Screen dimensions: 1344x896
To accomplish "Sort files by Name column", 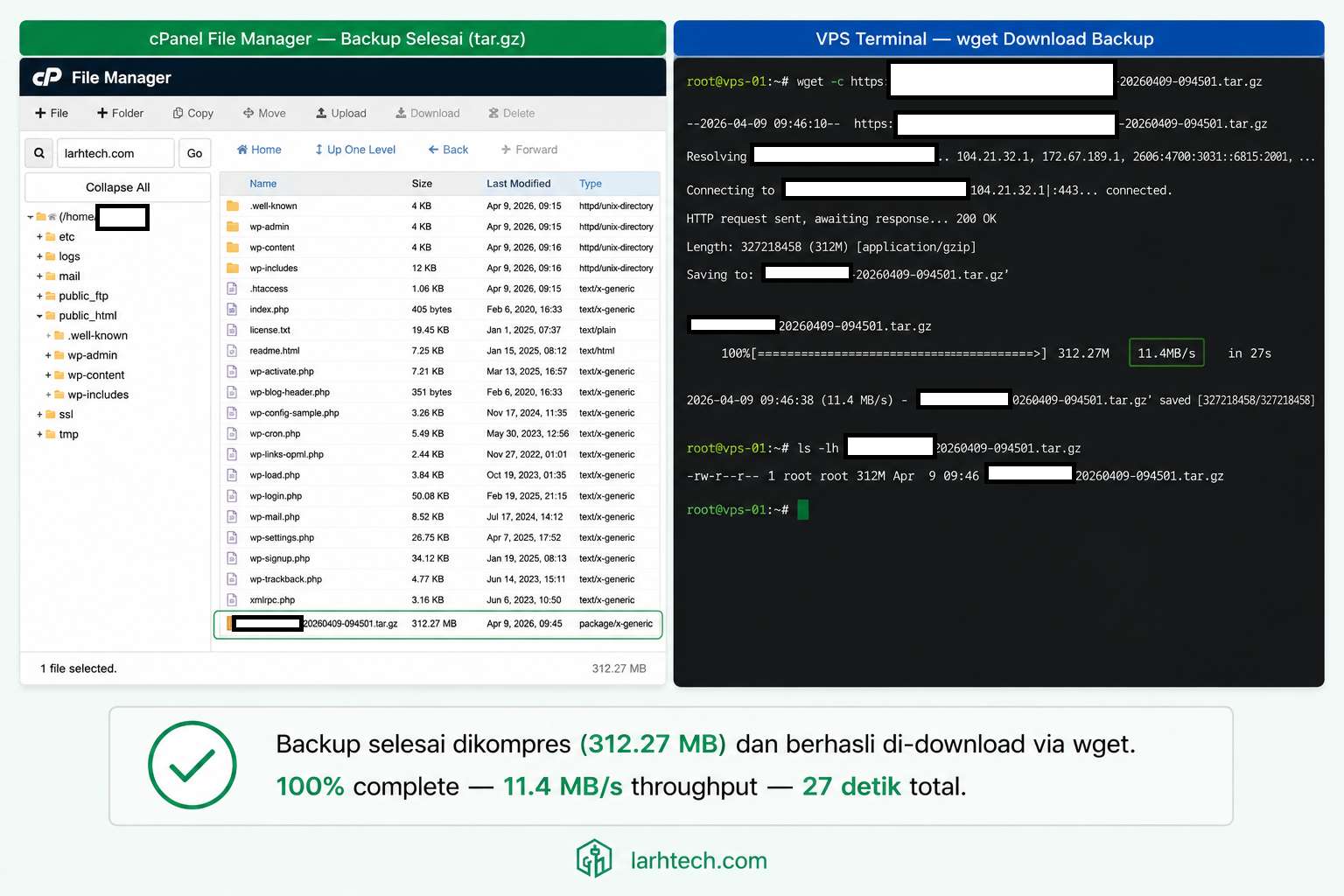I will click(262, 184).
